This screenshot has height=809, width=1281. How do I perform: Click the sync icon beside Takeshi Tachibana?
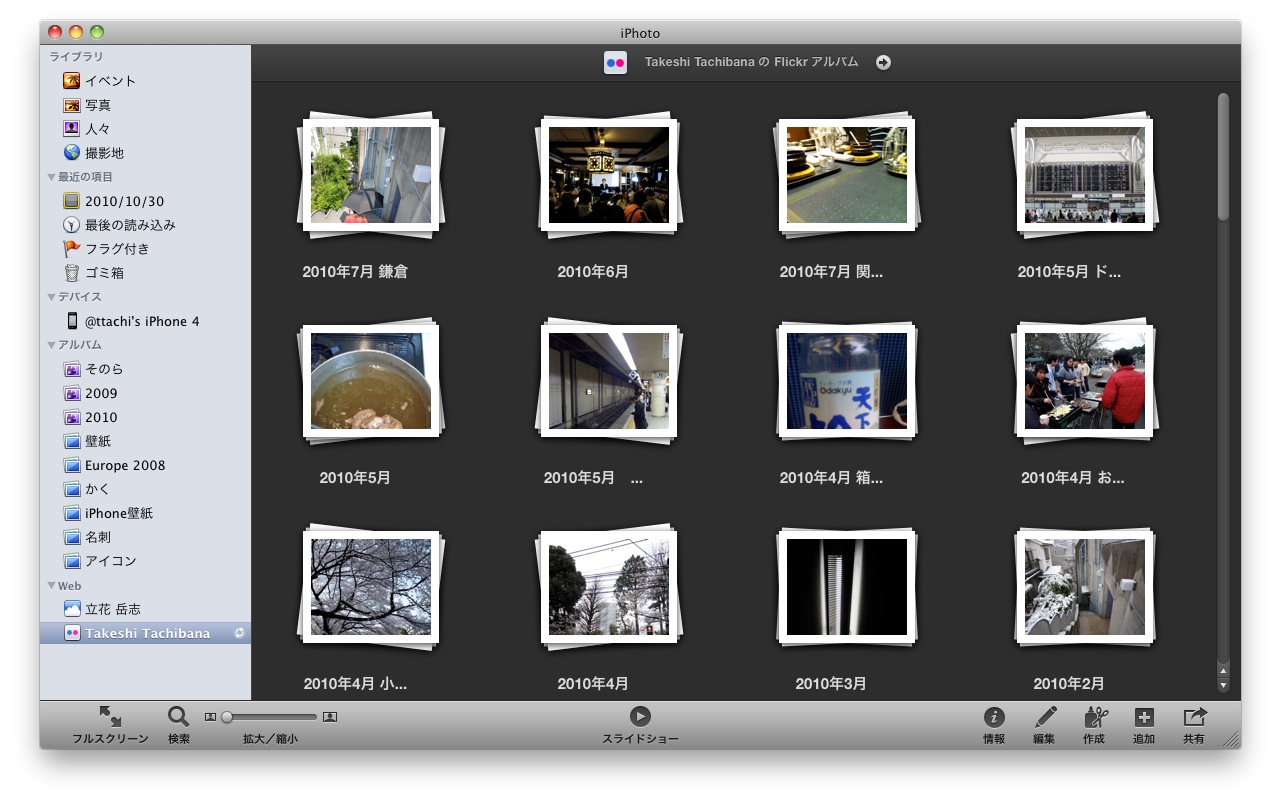click(x=239, y=634)
